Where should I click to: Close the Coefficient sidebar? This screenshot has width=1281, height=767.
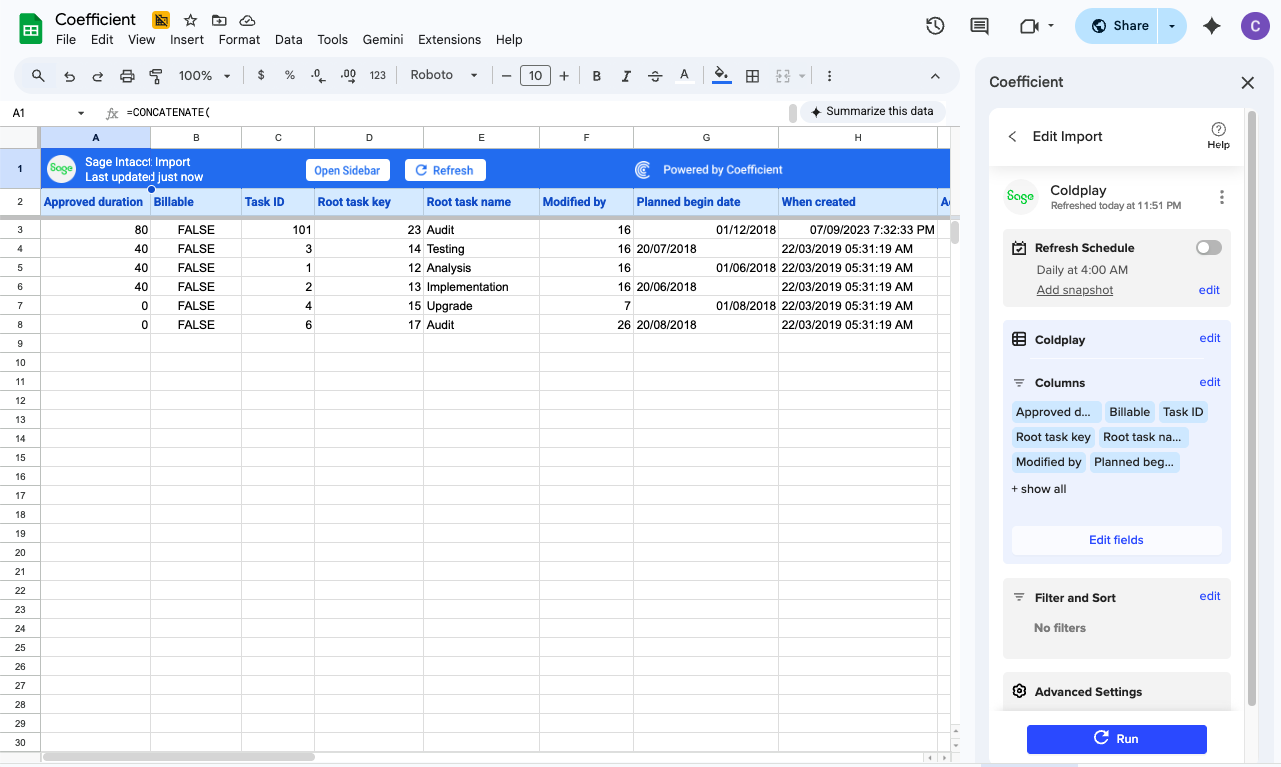pyautogui.click(x=1247, y=83)
